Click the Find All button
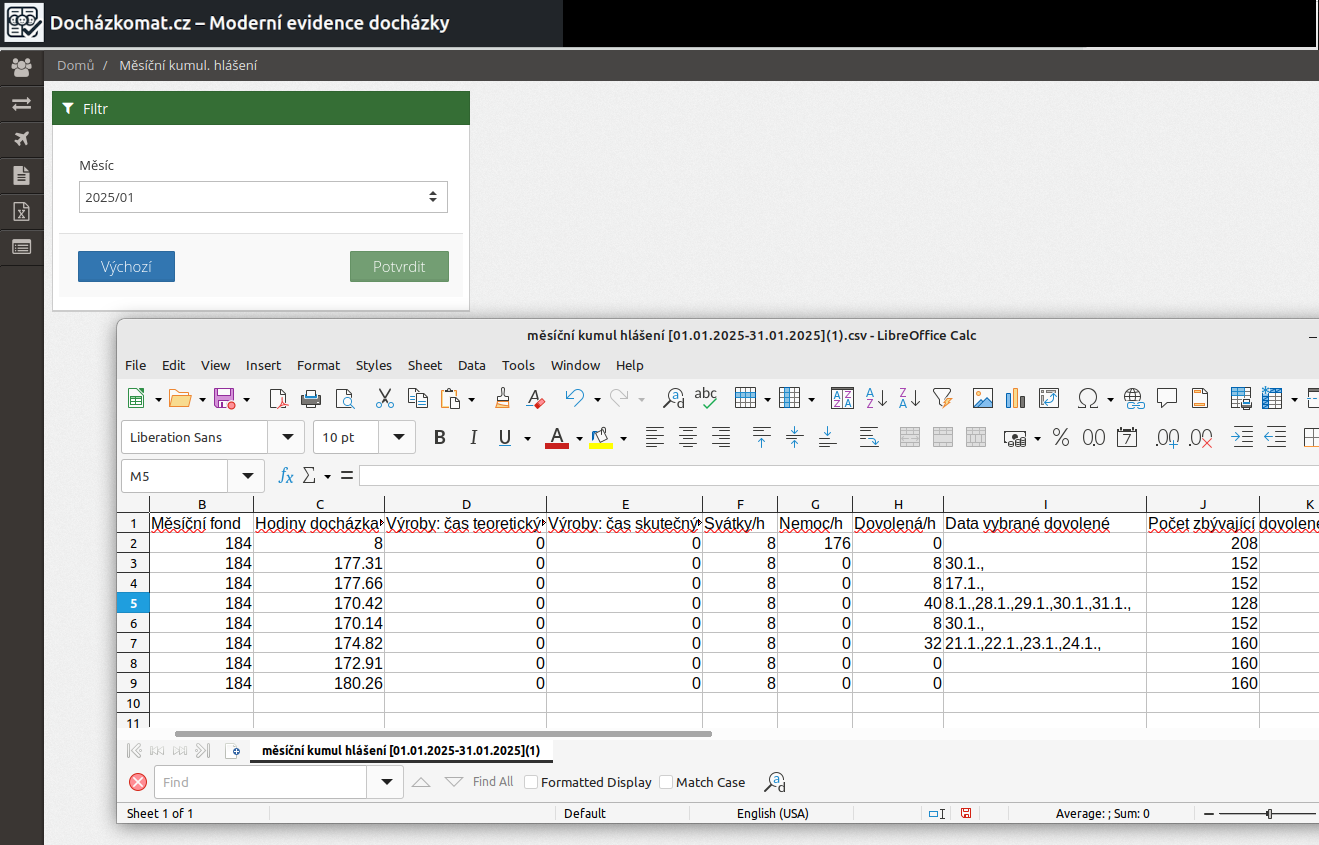Screen dimensions: 1319x845 coord(493,782)
